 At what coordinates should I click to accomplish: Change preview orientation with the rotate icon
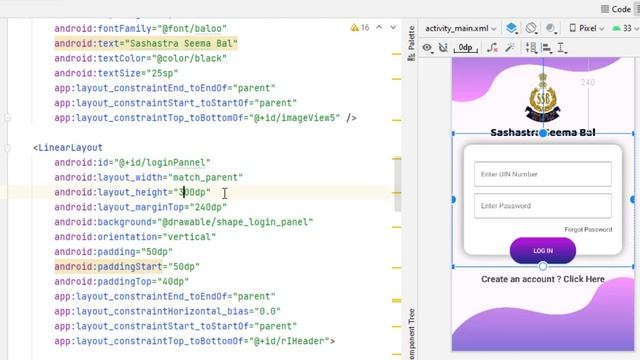[531, 28]
